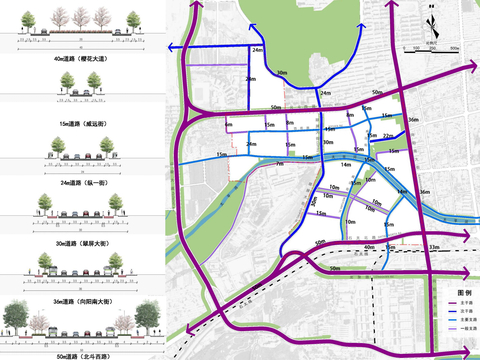480x360 pixels.
Task: Click the 24m道路（纵一街）section caption
Action: click(x=84, y=183)
